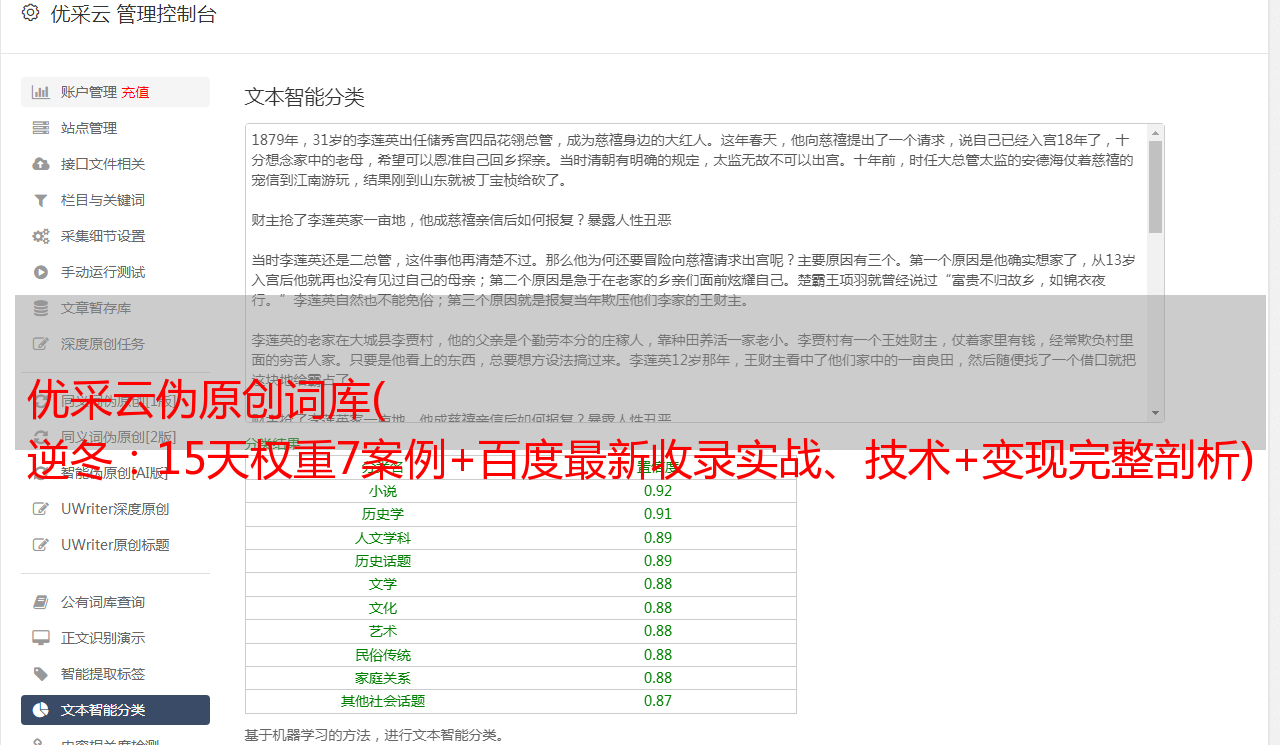Select the 人文学科 category cell
1280x745 pixels.
click(383, 538)
